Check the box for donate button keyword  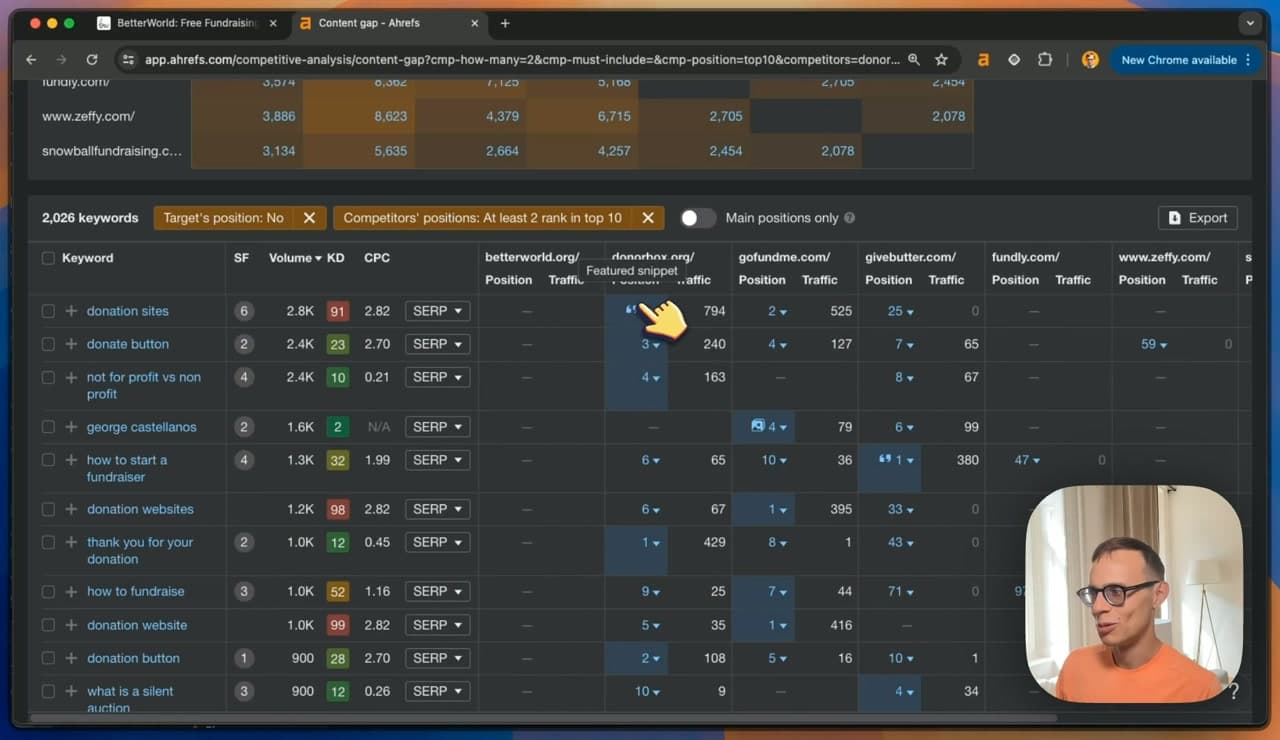pyautogui.click(x=48, y=344)
